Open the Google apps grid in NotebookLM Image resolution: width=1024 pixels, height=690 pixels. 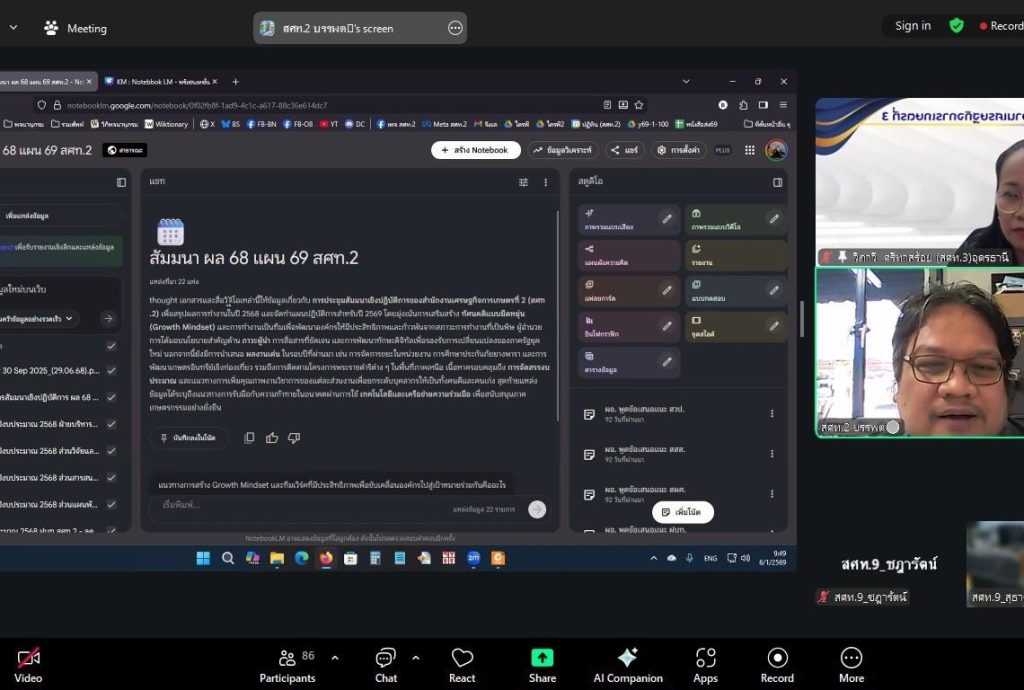[750, 150]
